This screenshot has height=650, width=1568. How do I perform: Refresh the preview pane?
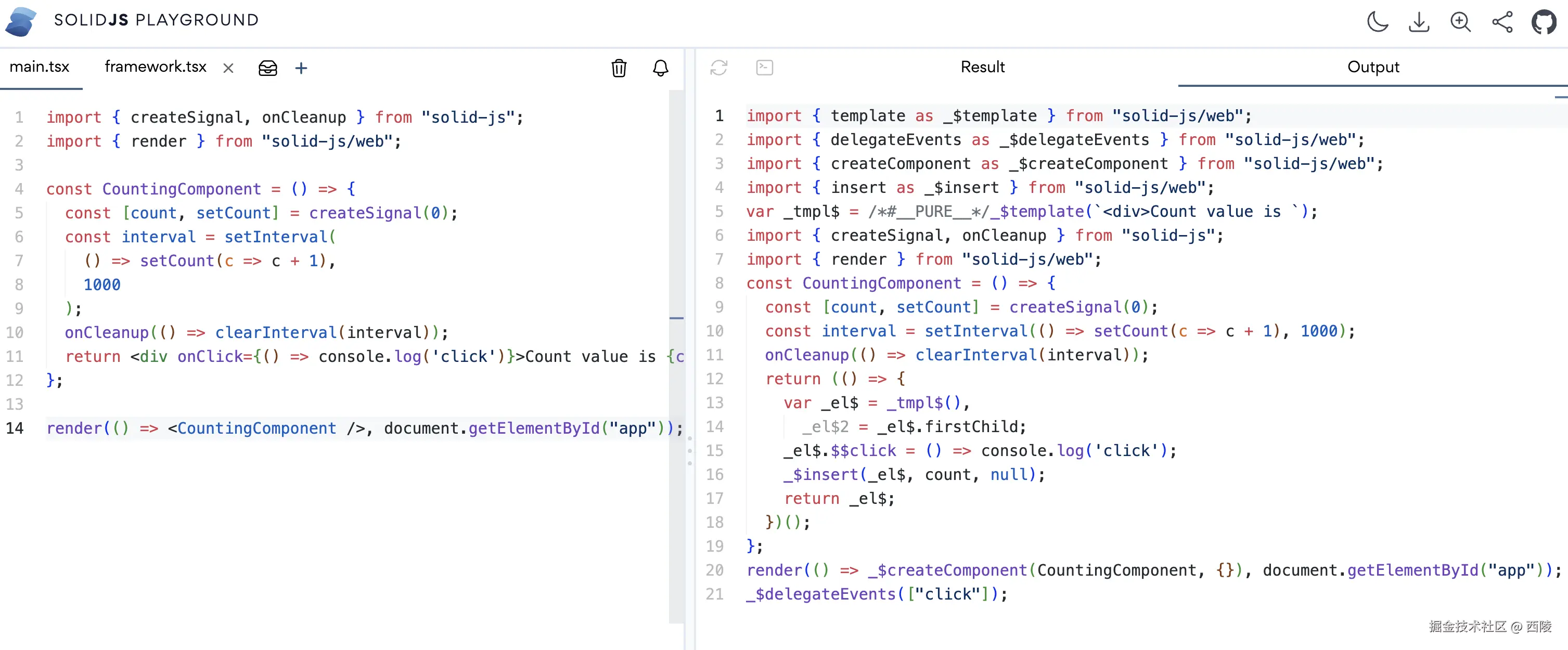[x=719, y=68]
